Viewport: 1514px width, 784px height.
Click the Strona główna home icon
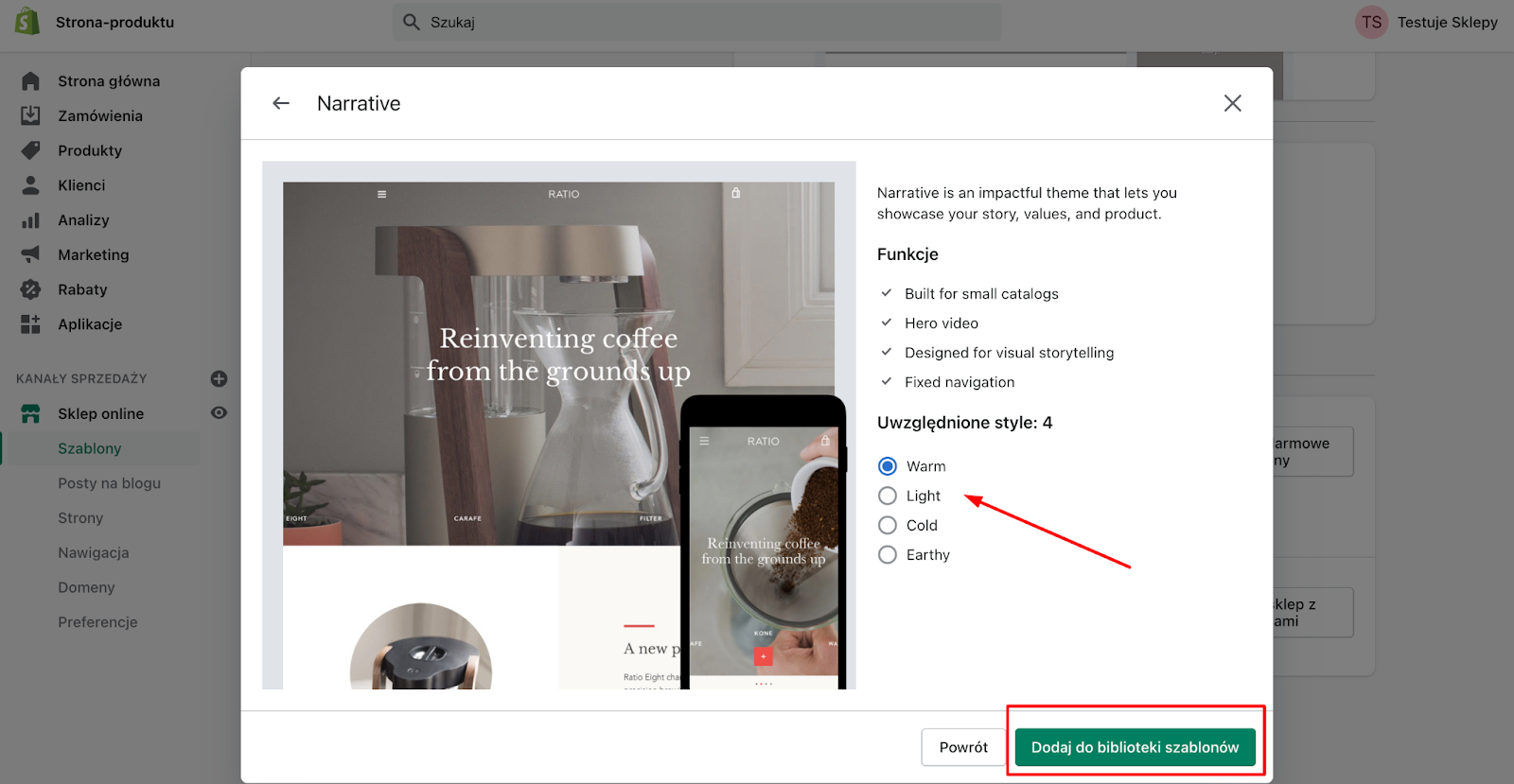(30, 81)
